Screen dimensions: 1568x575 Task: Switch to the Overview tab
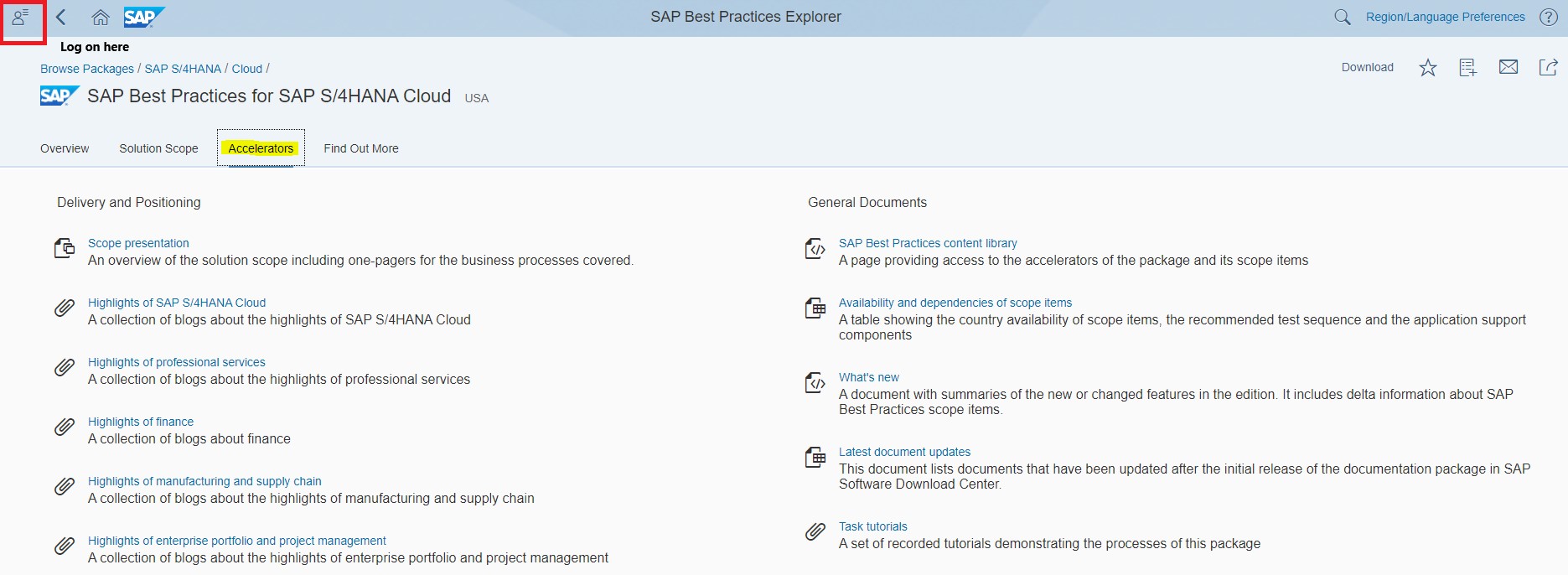(65, 148)
